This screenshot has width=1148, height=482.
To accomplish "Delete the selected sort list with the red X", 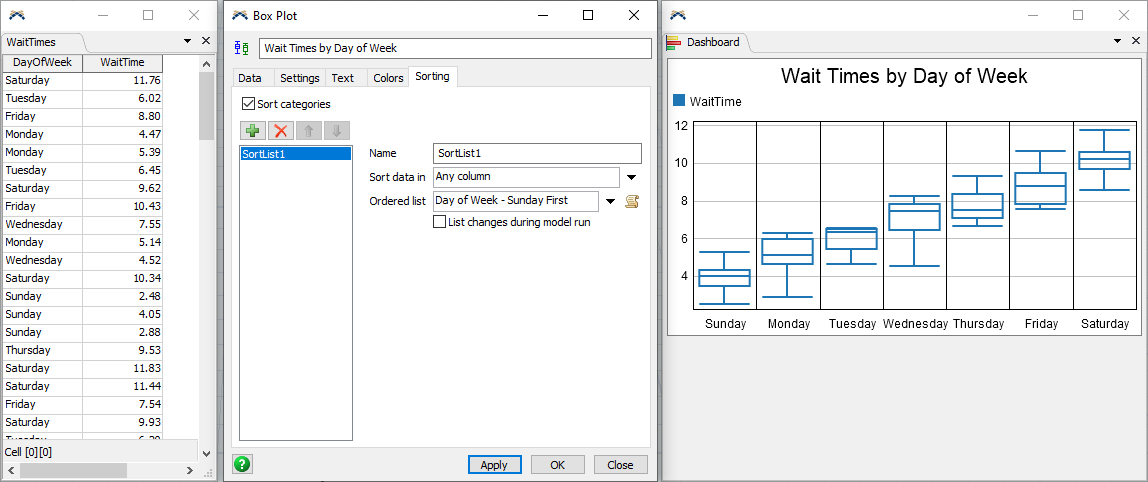I will 281,131.
